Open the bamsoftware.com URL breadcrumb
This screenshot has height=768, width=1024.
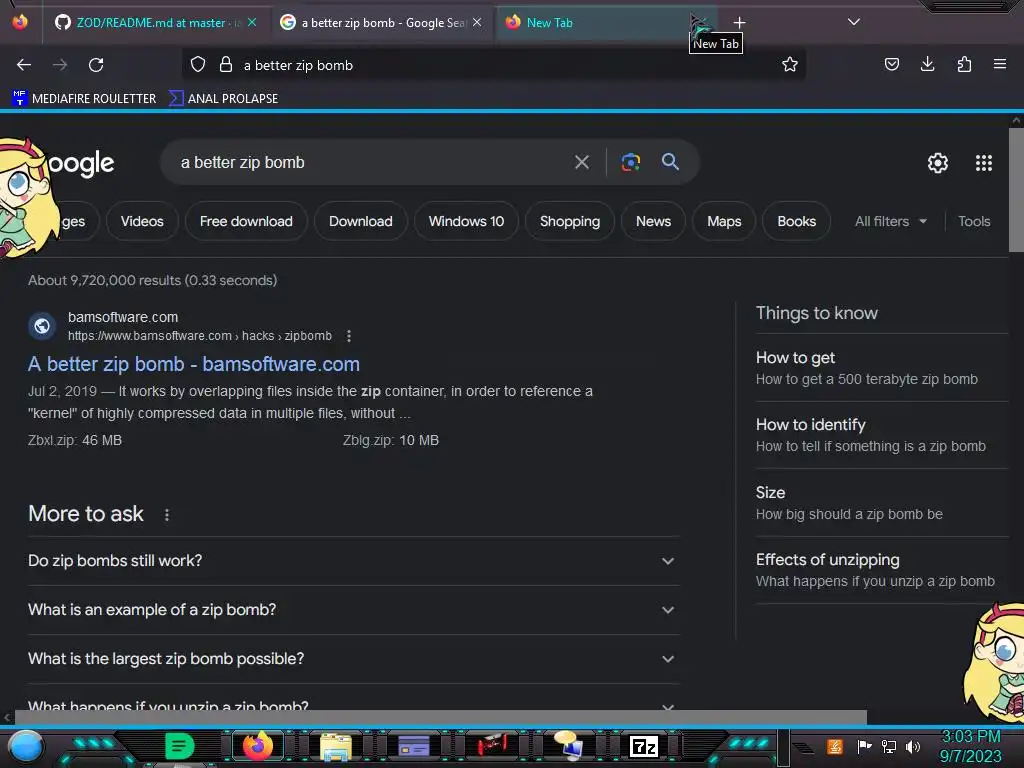click(x=200, y=336)
